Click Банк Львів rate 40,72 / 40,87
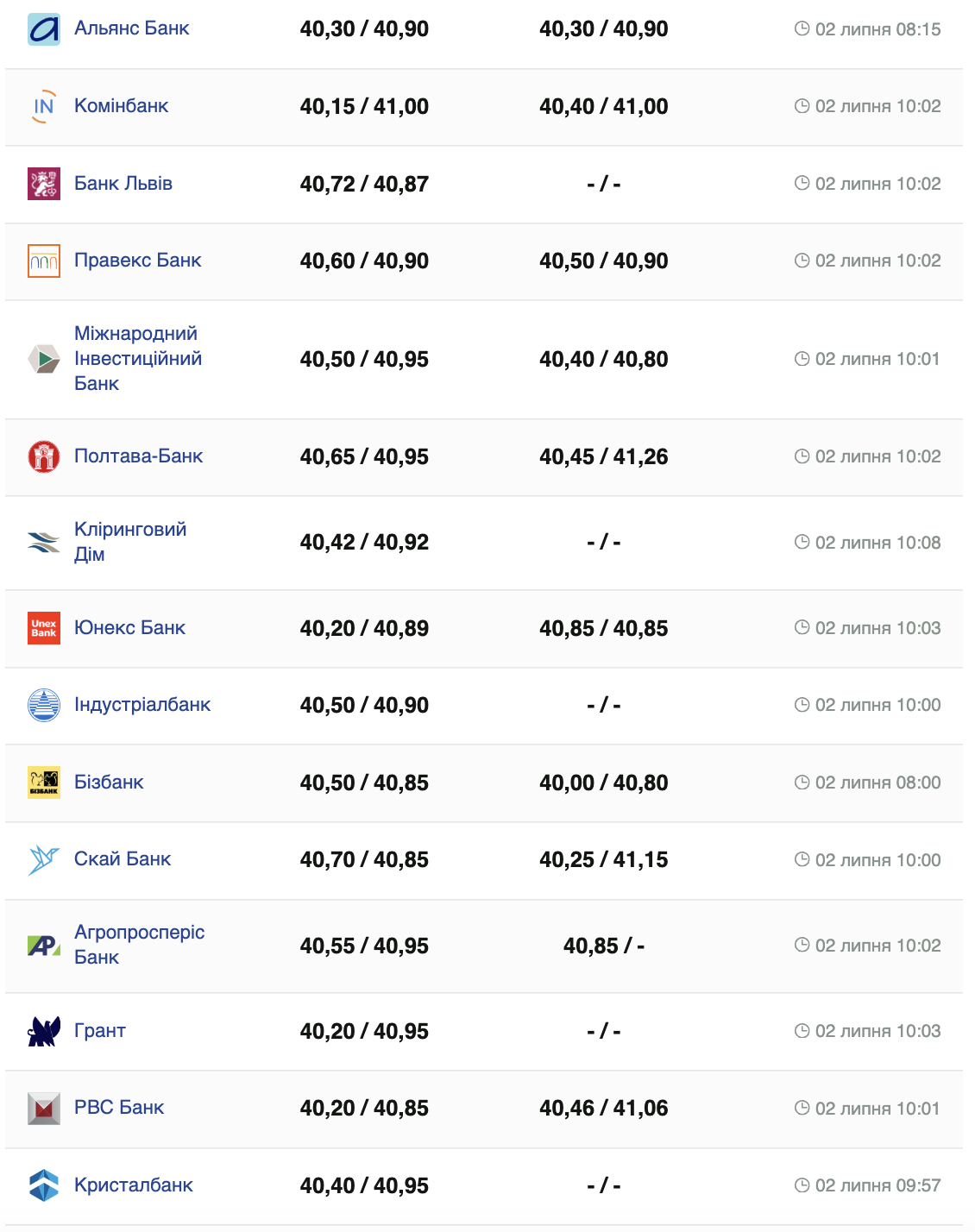This screenshot has width=975, height=1232. [364, 184]
